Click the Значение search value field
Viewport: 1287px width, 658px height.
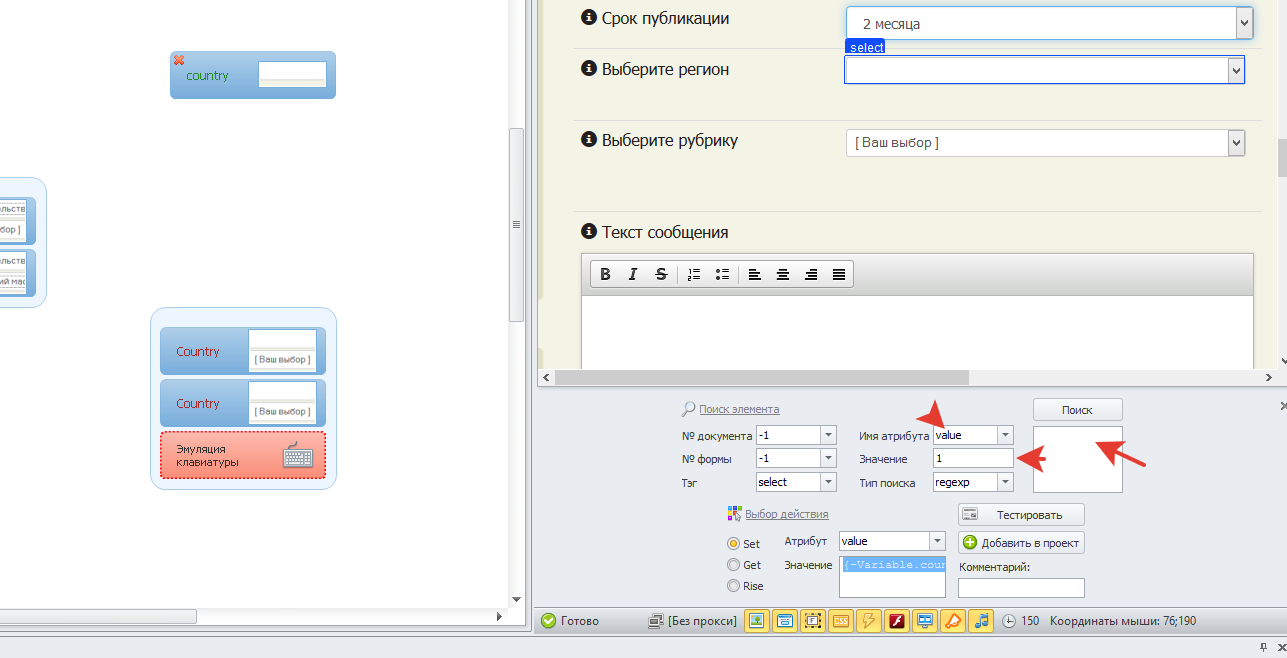pos(973,458)
